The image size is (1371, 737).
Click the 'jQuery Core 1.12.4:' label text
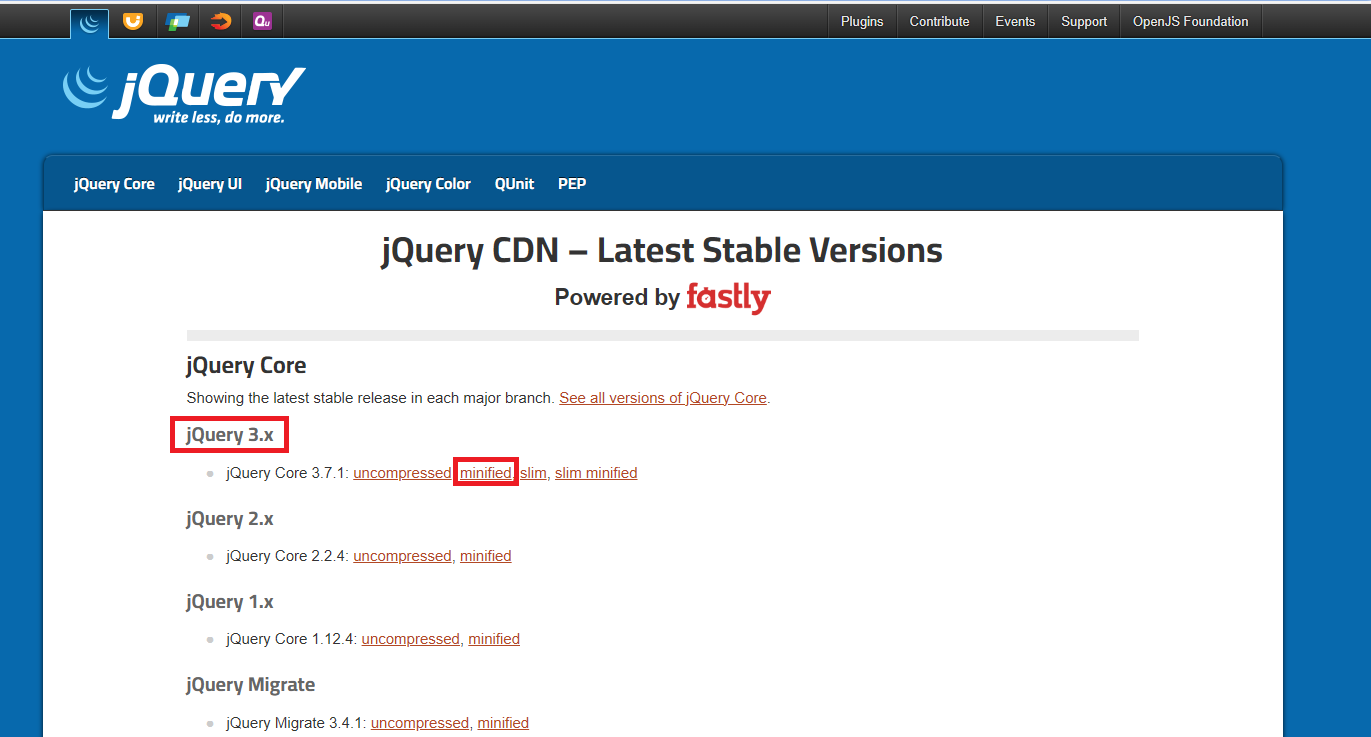(x=292, y=639)
